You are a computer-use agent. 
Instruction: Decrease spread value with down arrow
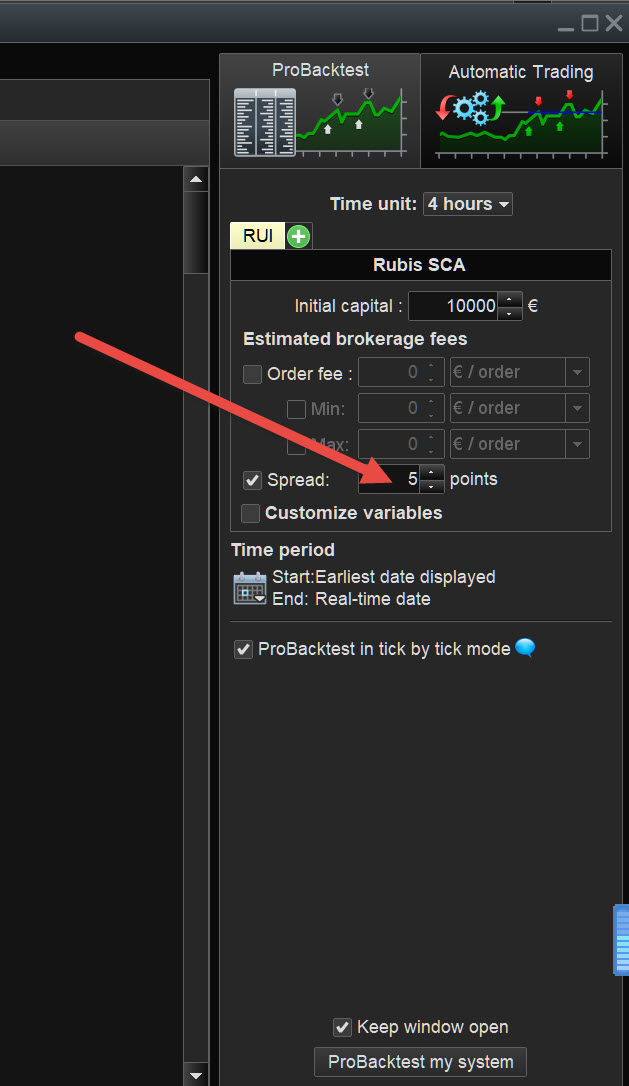432,486
